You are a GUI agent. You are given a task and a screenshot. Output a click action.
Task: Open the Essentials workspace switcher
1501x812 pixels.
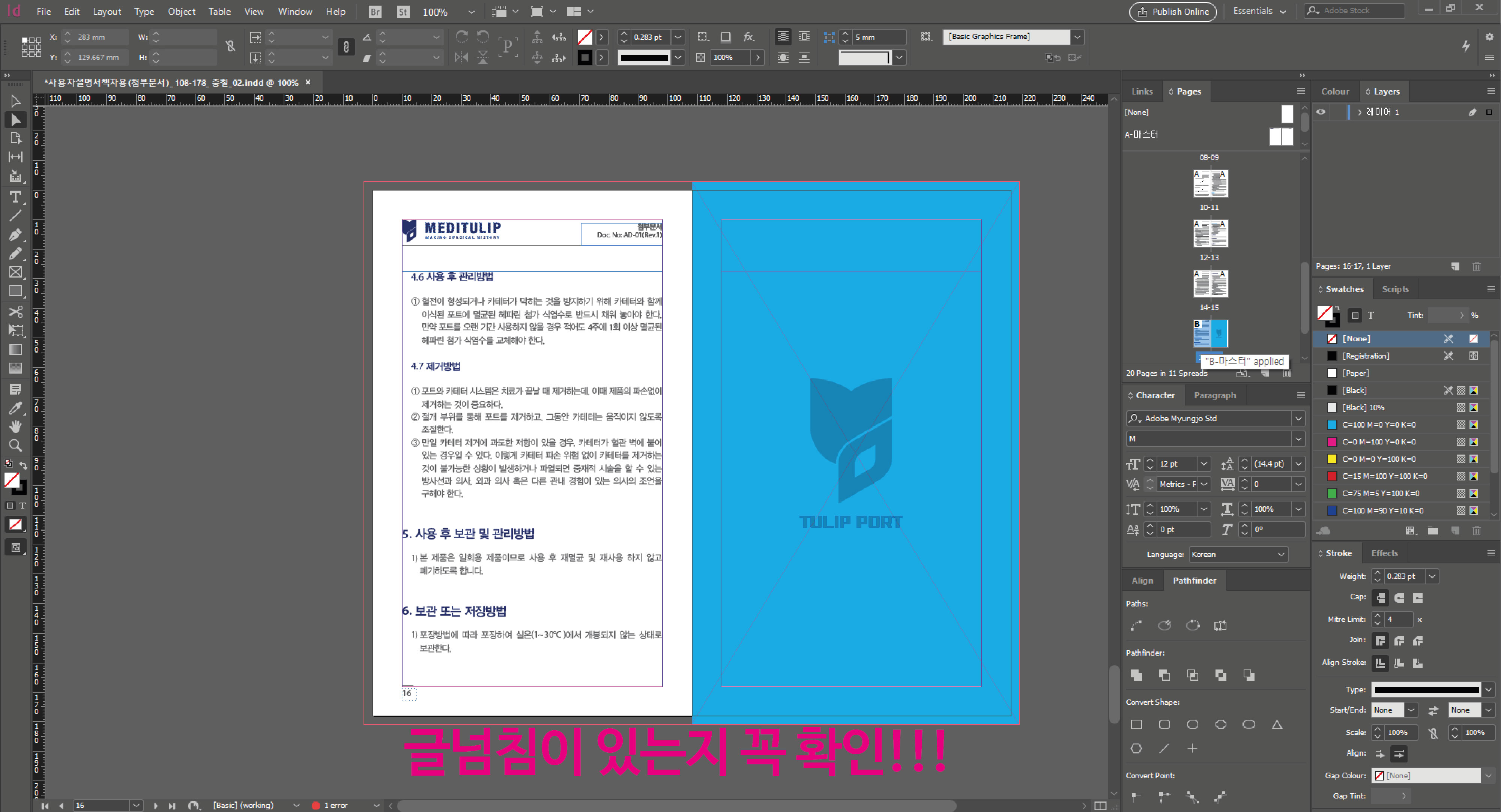click(1259, 11)
